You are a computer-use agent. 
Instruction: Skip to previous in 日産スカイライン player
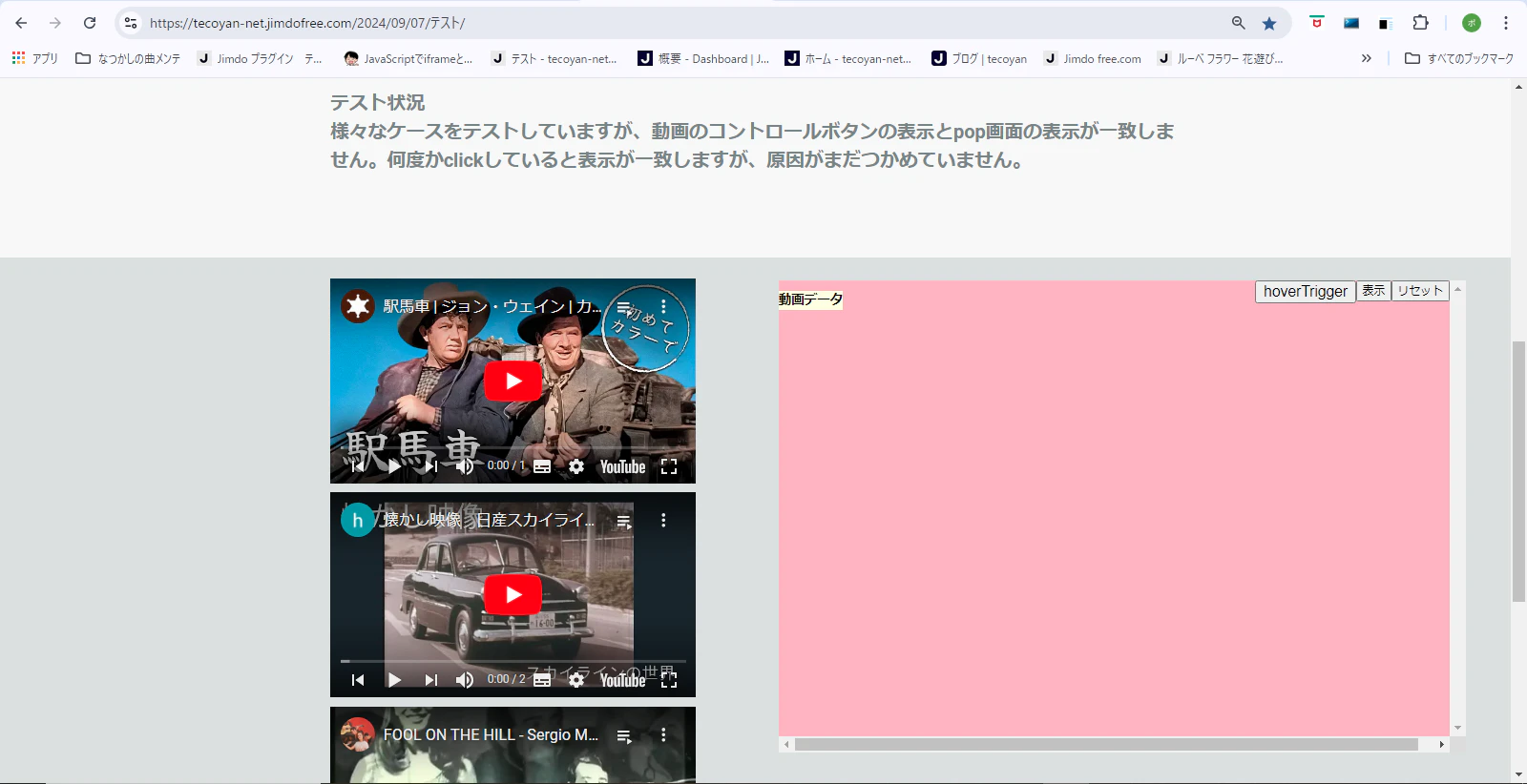(358, 680)
